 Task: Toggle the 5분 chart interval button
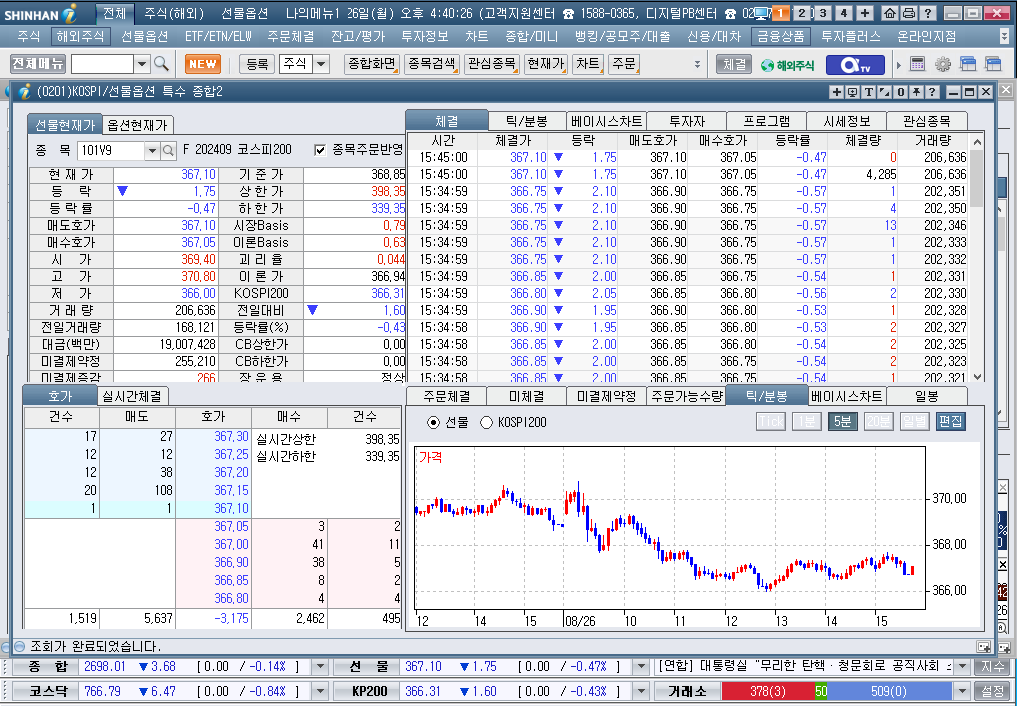(842, 421)
